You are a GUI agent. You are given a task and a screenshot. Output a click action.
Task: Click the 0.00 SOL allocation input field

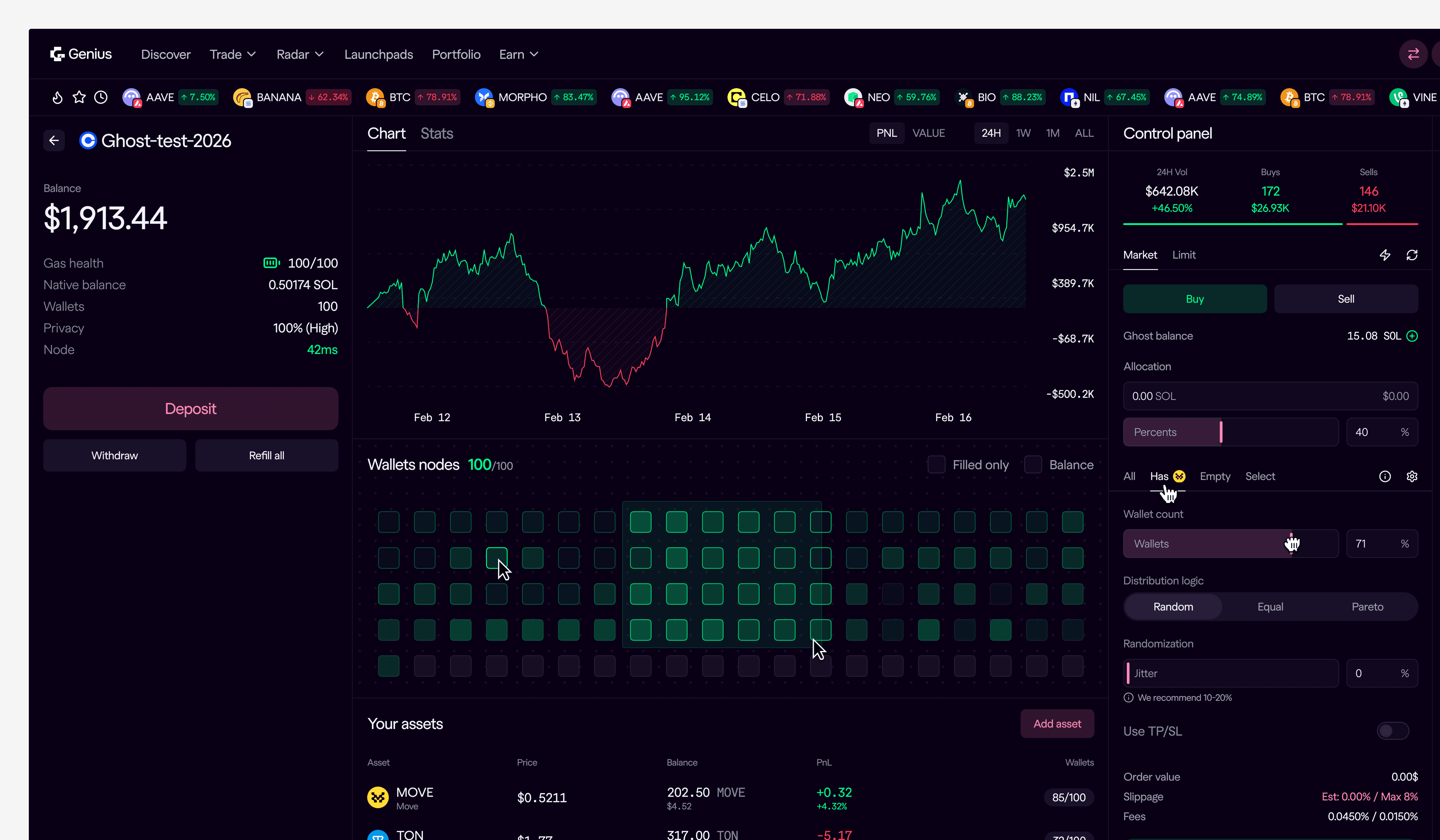click(x=1270, y=396)
